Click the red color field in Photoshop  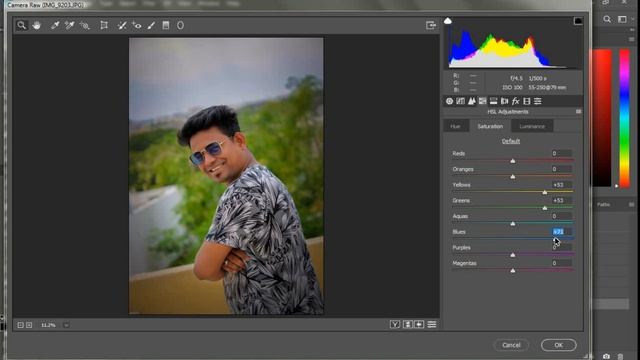[602, 118]
